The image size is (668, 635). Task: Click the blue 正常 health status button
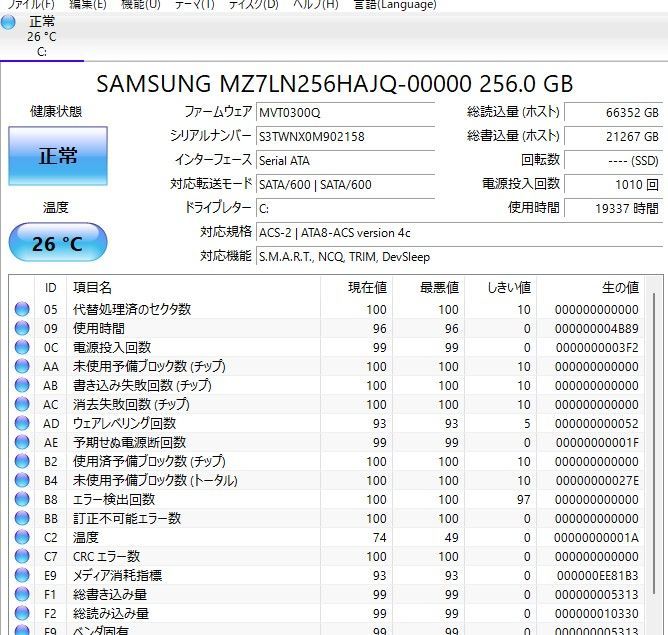(58, 156)
